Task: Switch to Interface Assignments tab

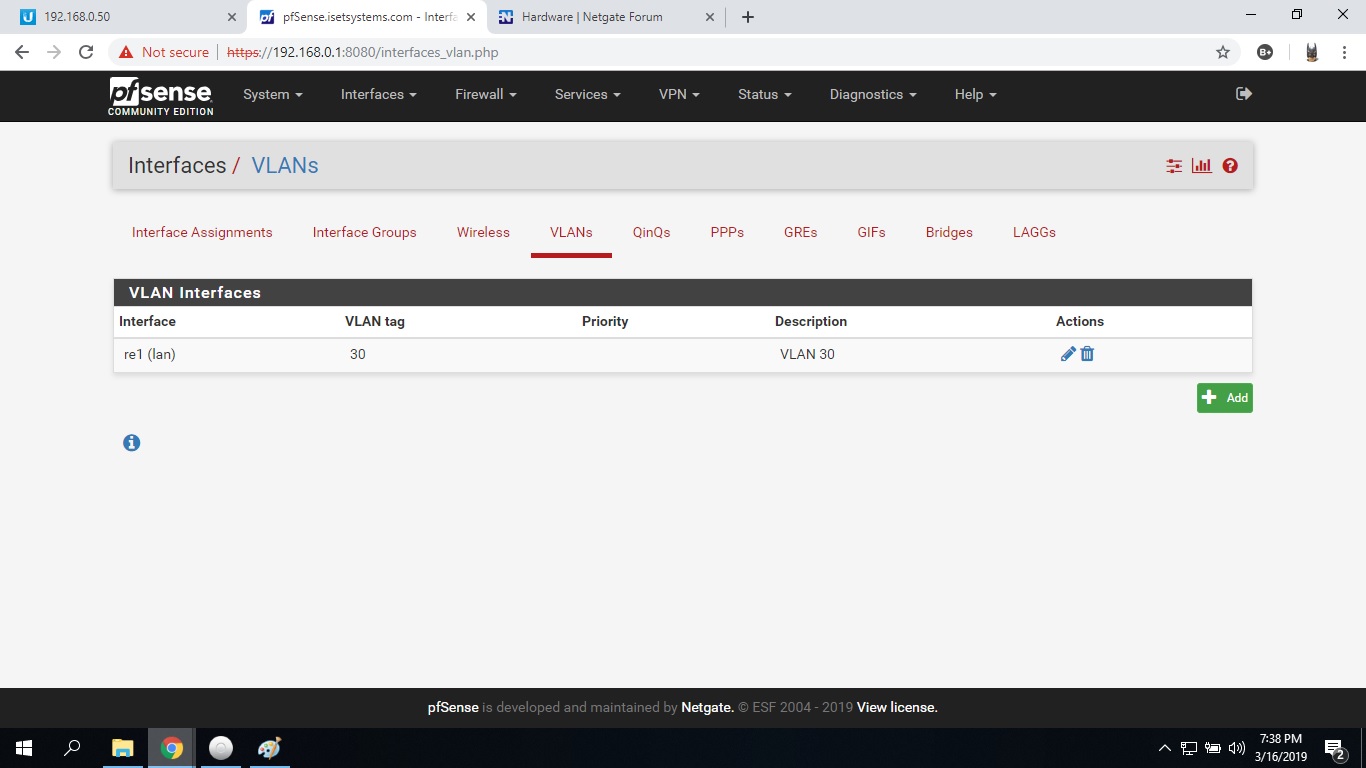Action: (x=202, y=232)
